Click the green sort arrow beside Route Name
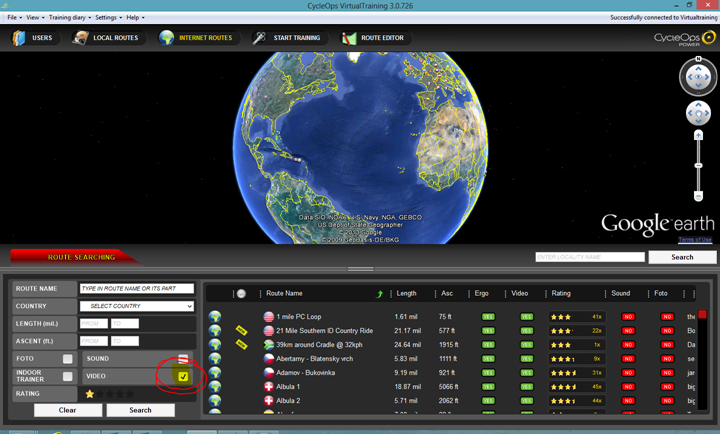720x434 pixels. 379,294
